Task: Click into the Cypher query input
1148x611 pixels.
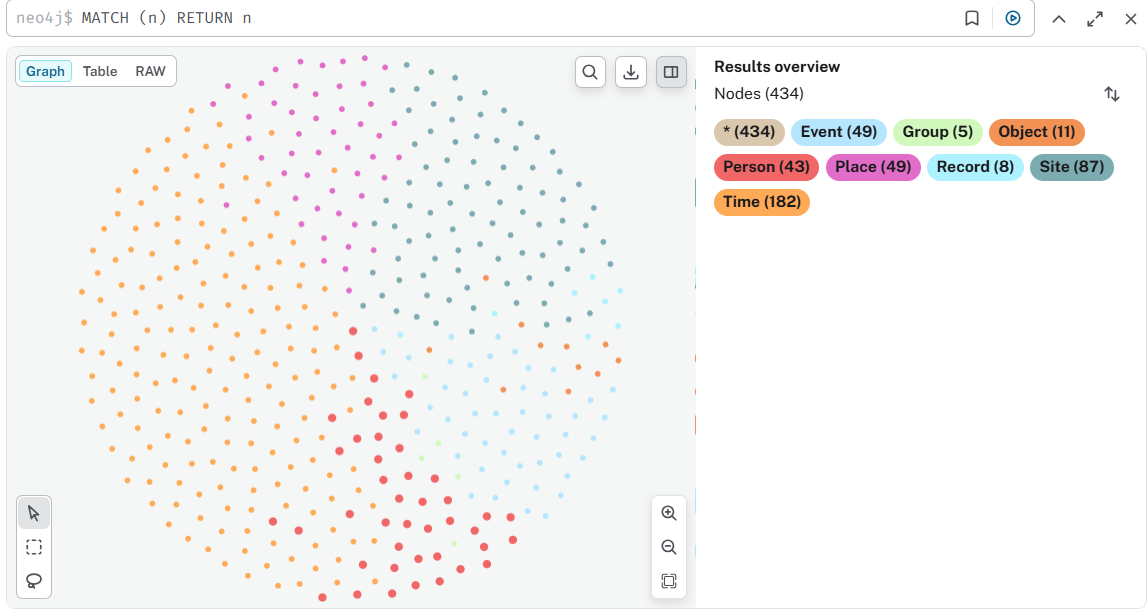Action: point(500,18)
